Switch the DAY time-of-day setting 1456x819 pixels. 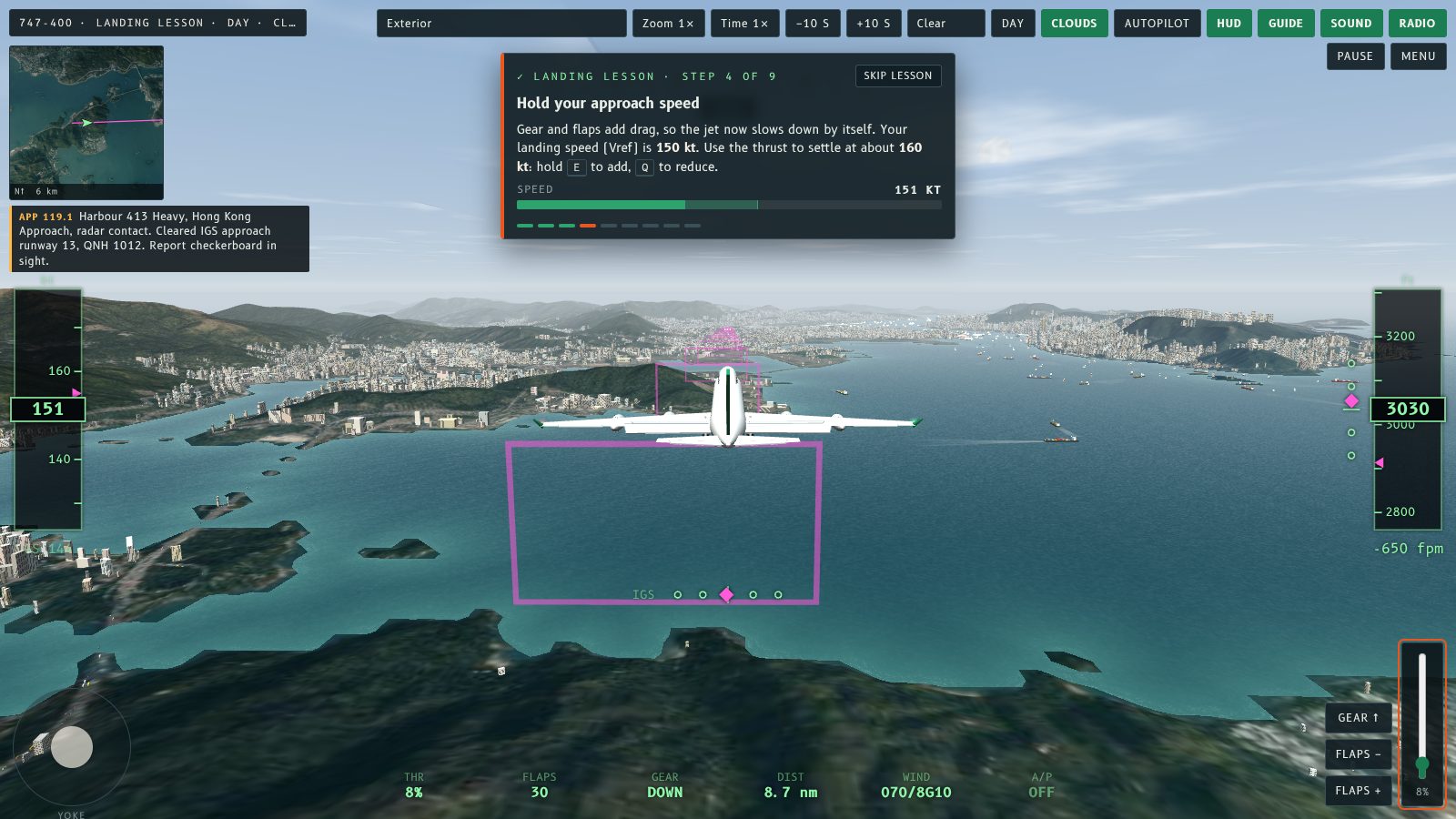1013,23
